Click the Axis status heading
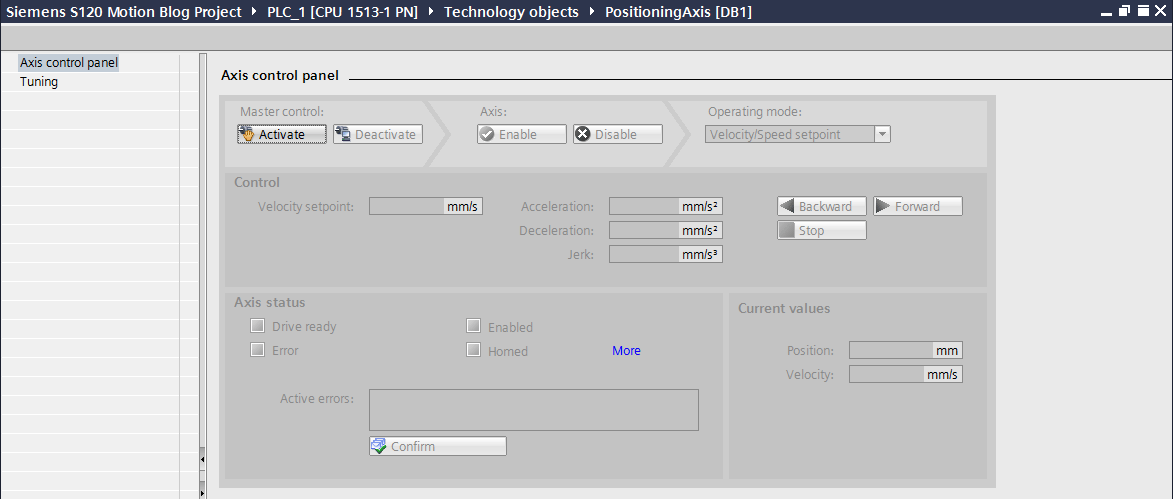The height and width of the screenshot is (499, 1173). tap(269, 303)
